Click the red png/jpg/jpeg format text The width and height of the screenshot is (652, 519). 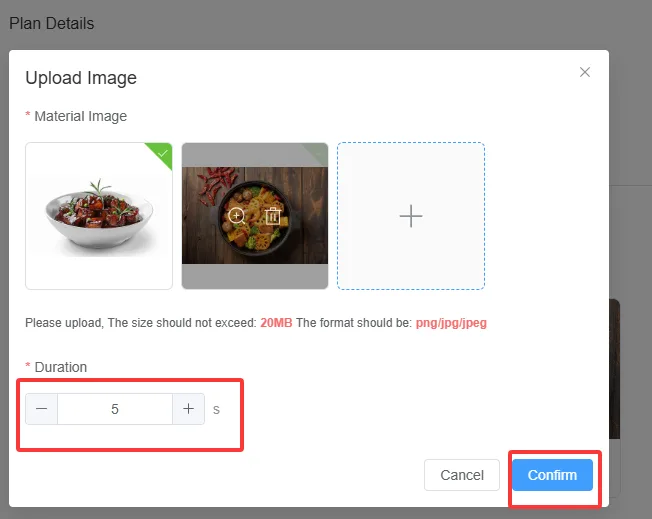(451, 323)
